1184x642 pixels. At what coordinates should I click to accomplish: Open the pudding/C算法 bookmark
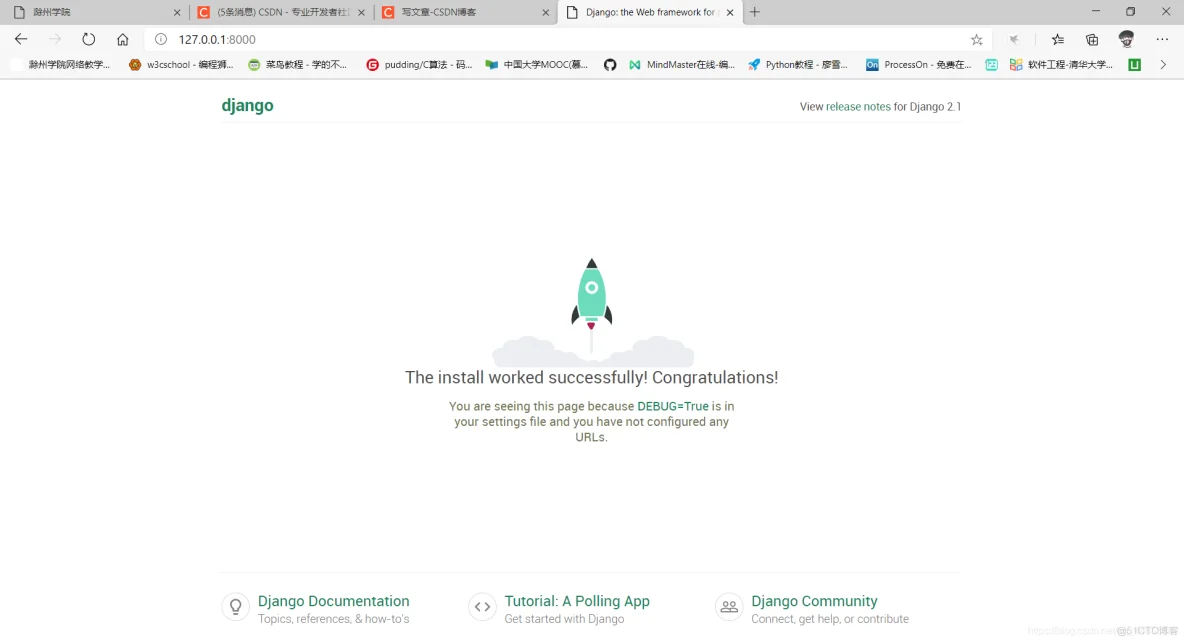[x=419, y=65]
